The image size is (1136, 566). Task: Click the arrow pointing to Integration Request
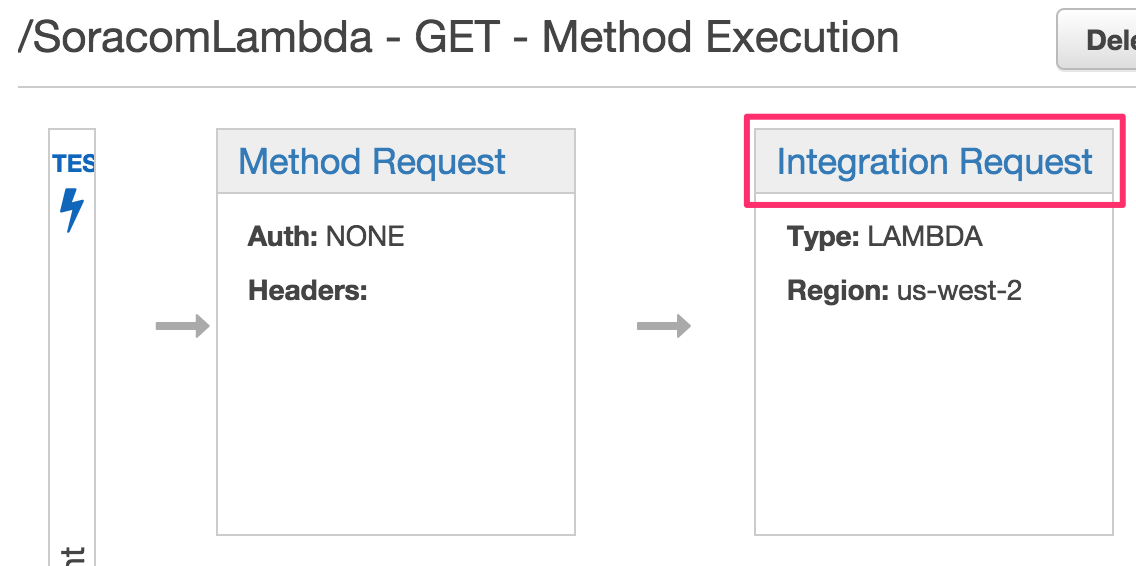tap(664, 326)
